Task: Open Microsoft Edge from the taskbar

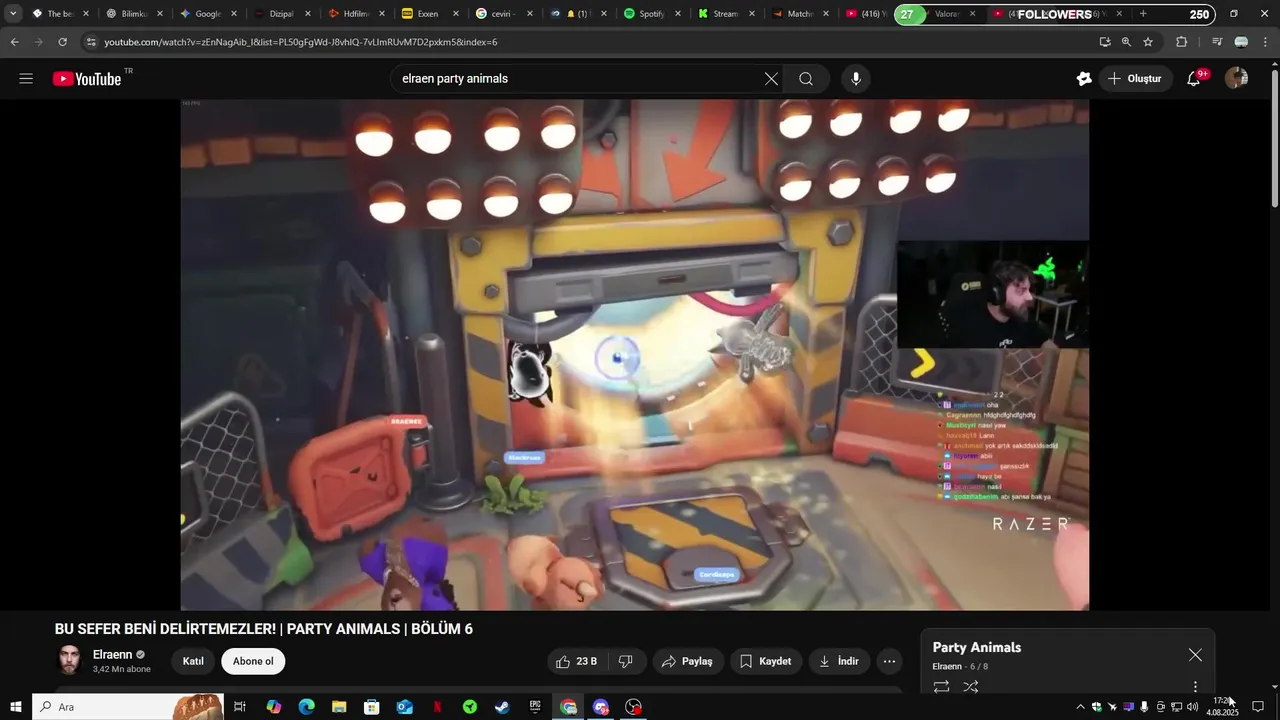Action: (306, 707)
